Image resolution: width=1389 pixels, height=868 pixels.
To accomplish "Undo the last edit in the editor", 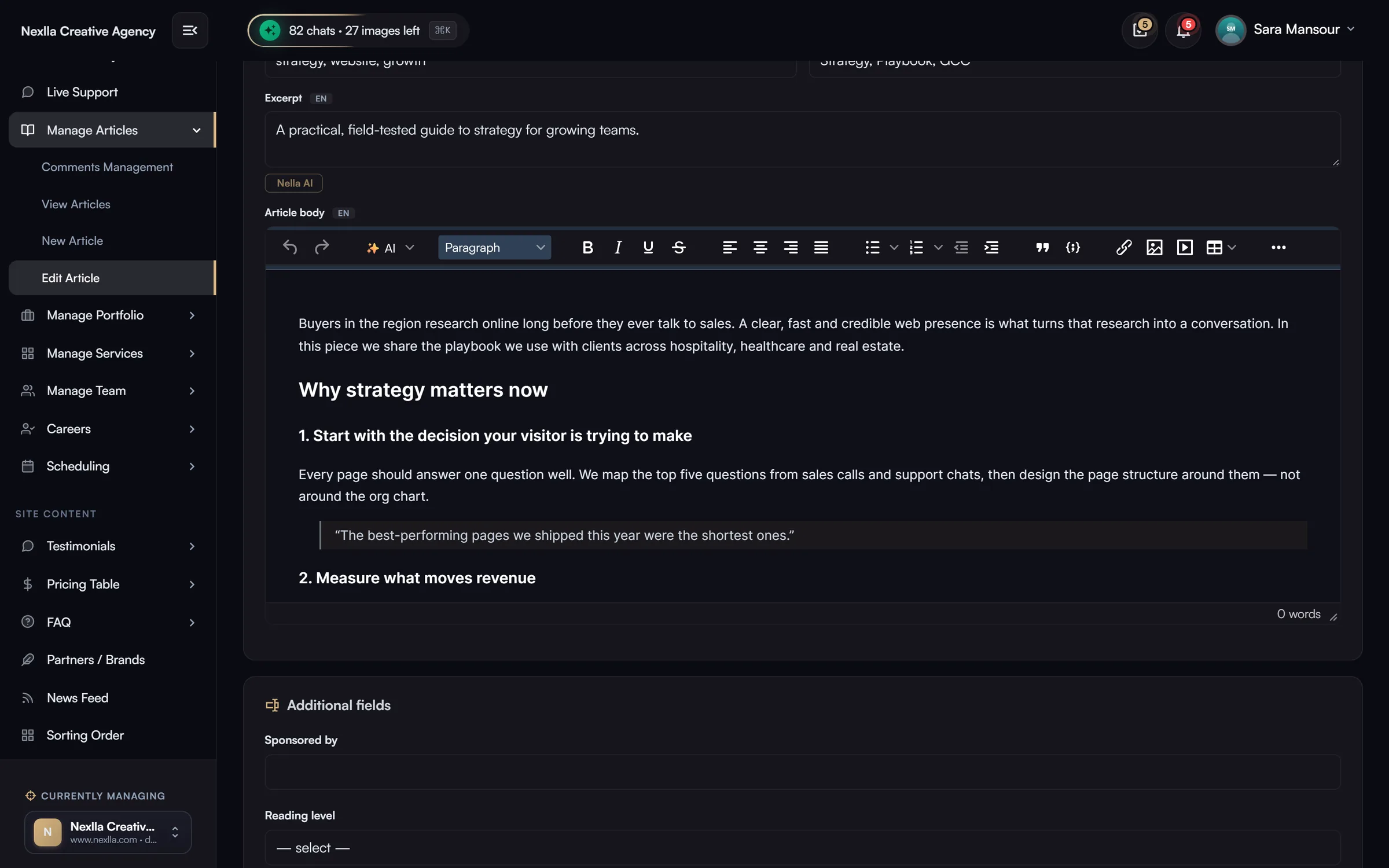I will coord(290,248).
